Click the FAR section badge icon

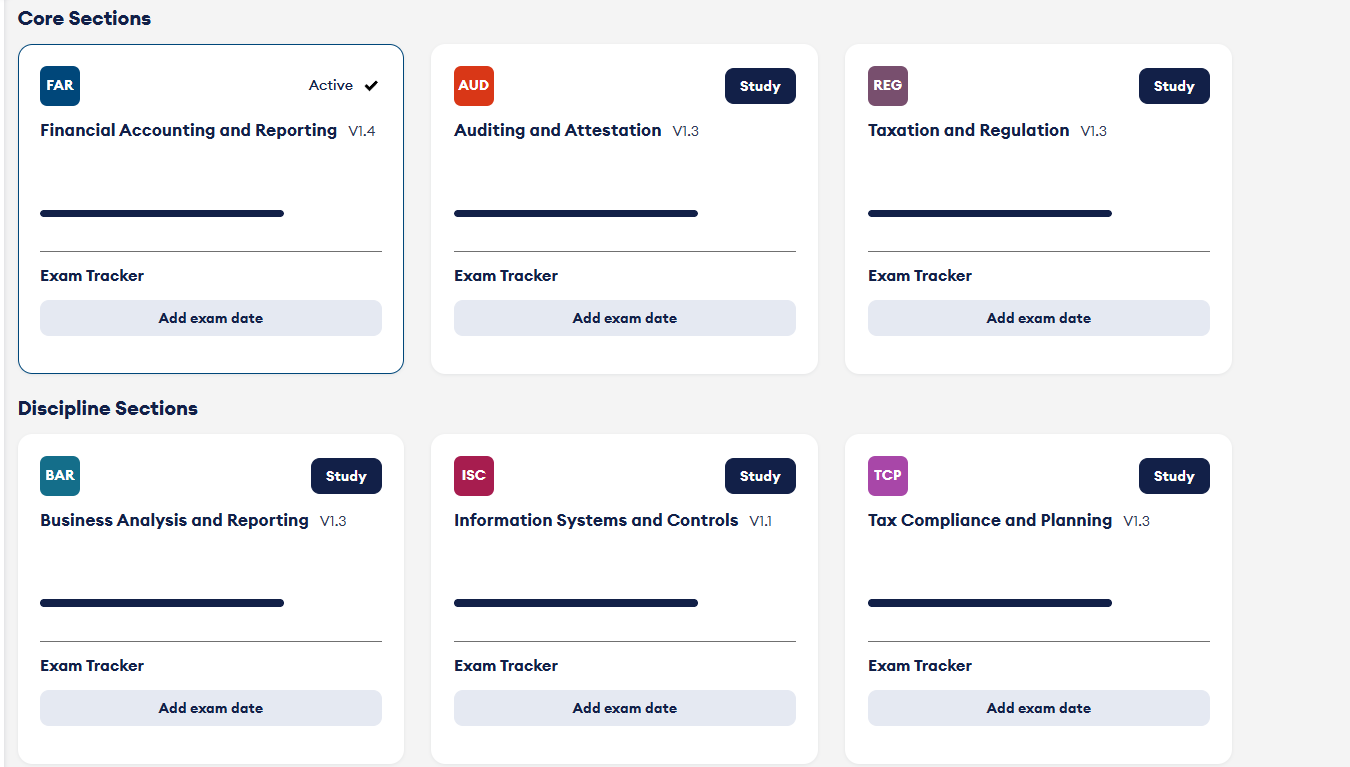(60, 86)
